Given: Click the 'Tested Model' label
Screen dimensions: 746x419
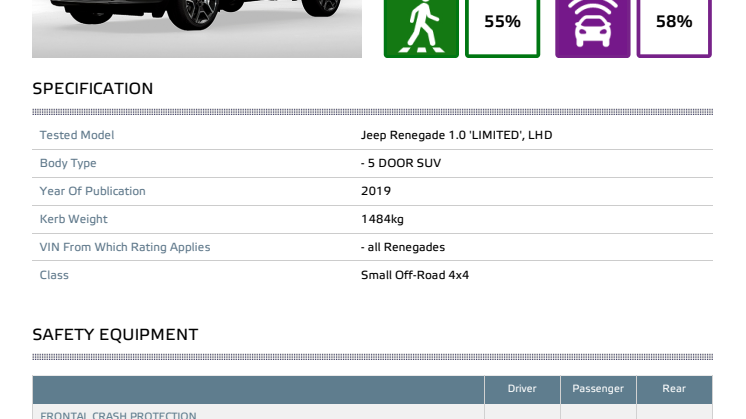Looking at the screenshot, I should coord(77,135).
